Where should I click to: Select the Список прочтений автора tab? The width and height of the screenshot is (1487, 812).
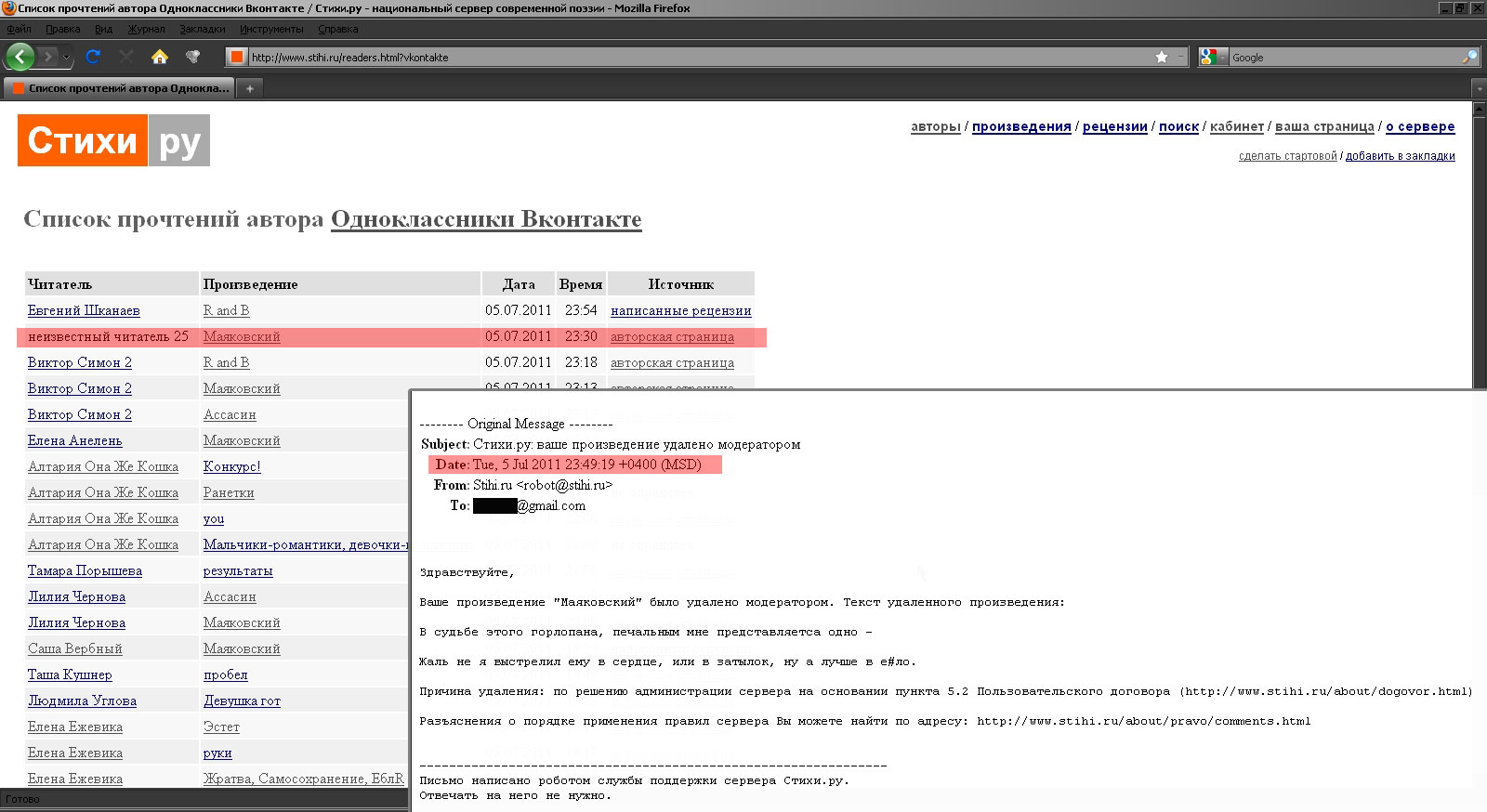119,88
